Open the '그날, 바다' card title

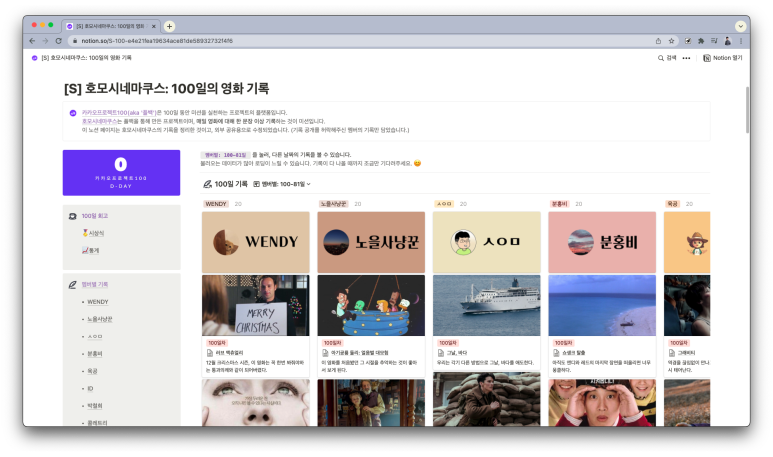pyautogui.click(x=457, y=353)
